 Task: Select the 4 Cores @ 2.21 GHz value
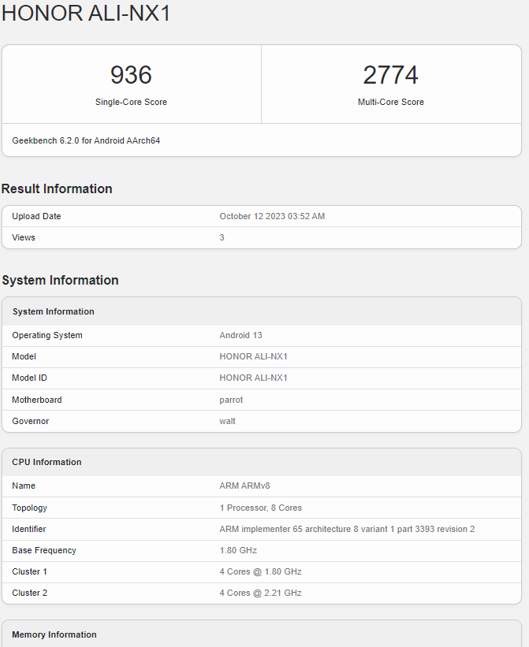tap(260, 593)
